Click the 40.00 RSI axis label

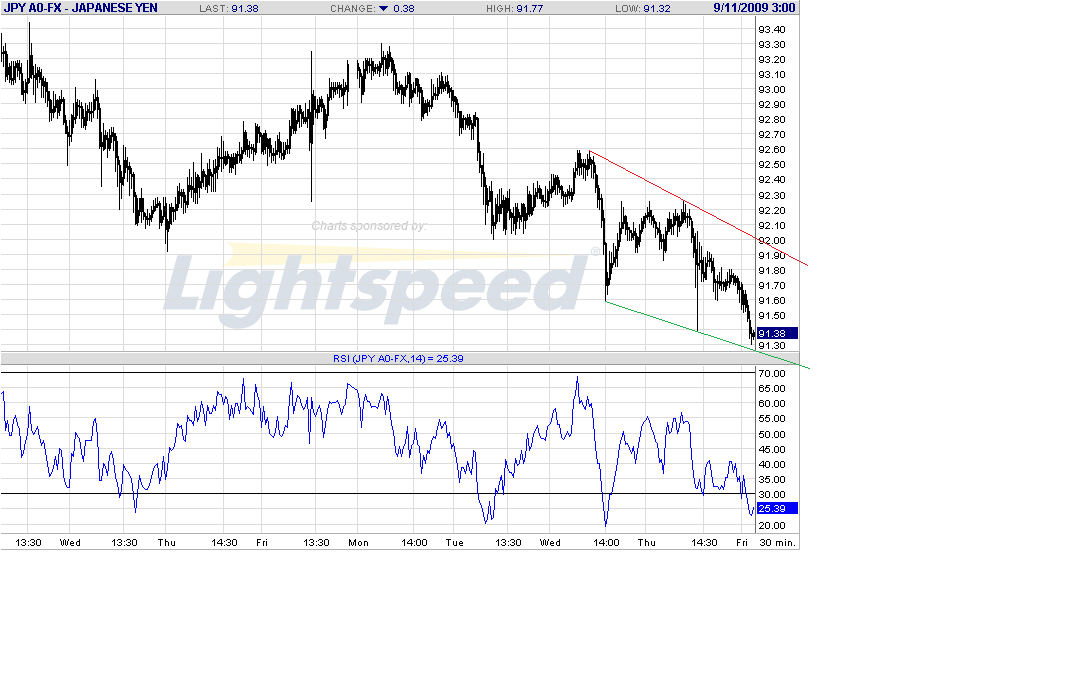click(x=772, y=464)
